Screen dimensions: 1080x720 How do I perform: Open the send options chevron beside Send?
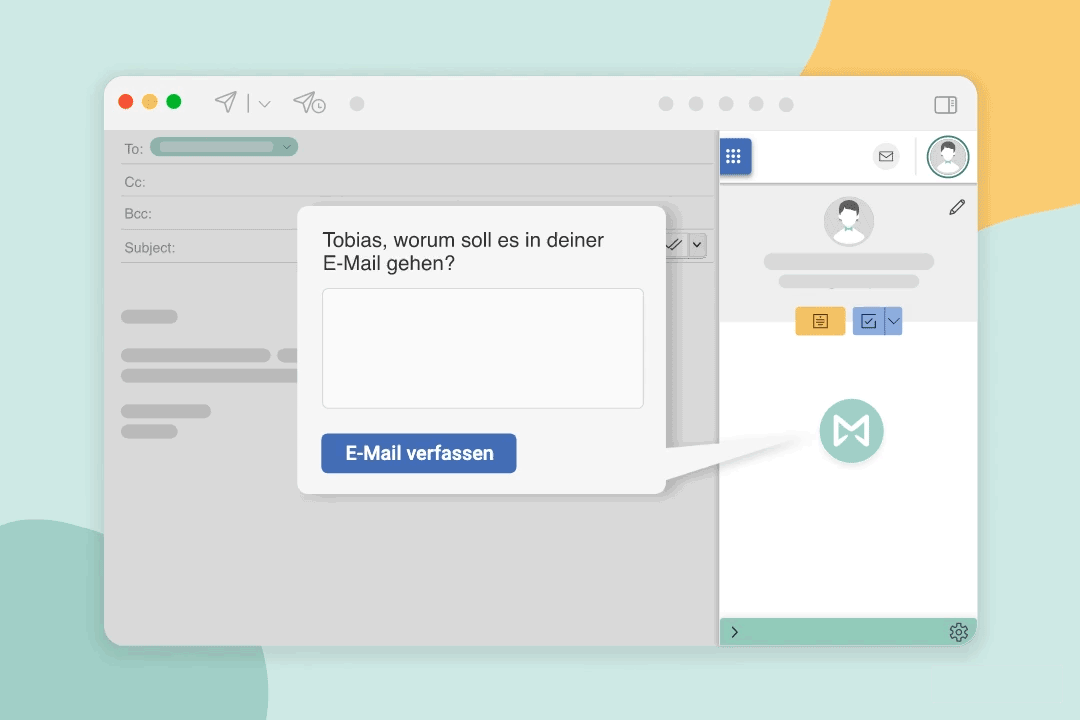tap(264, 104)
